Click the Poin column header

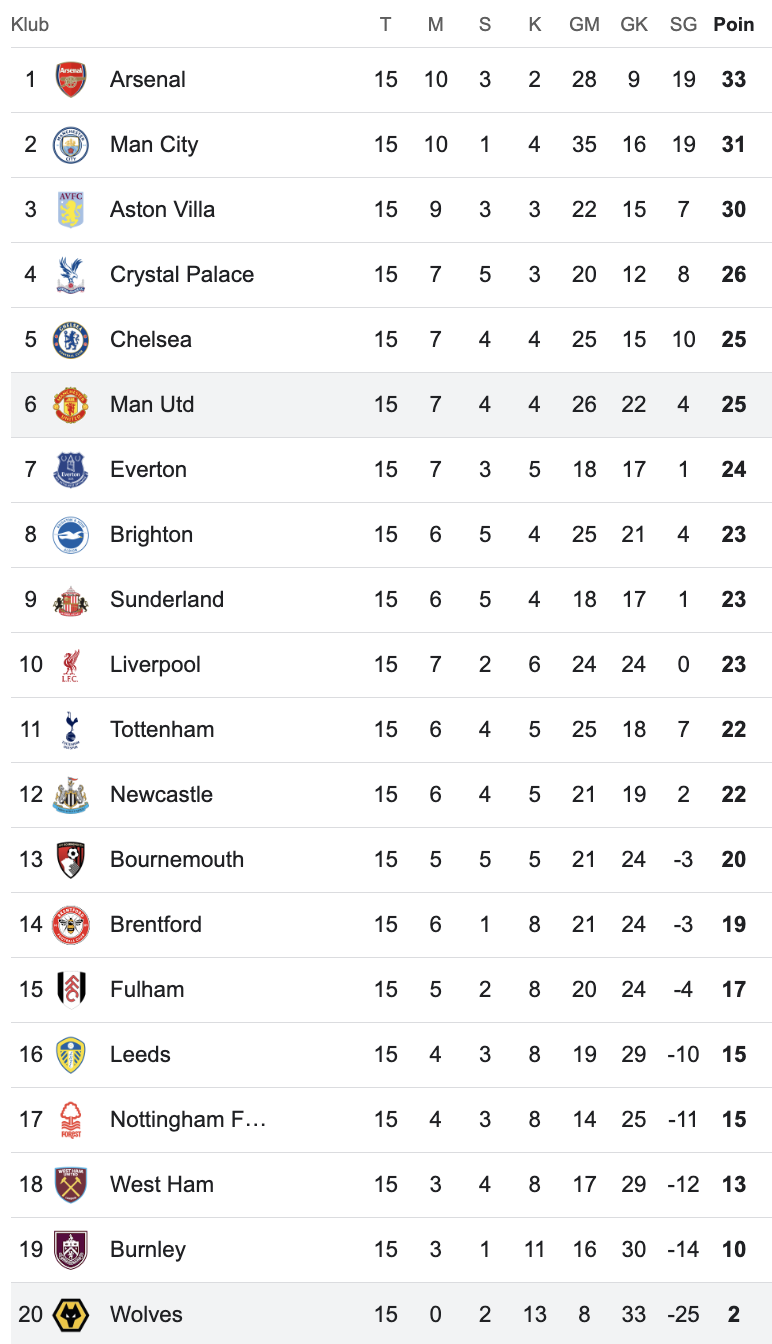pyautogui.click(x=733, y=24)
